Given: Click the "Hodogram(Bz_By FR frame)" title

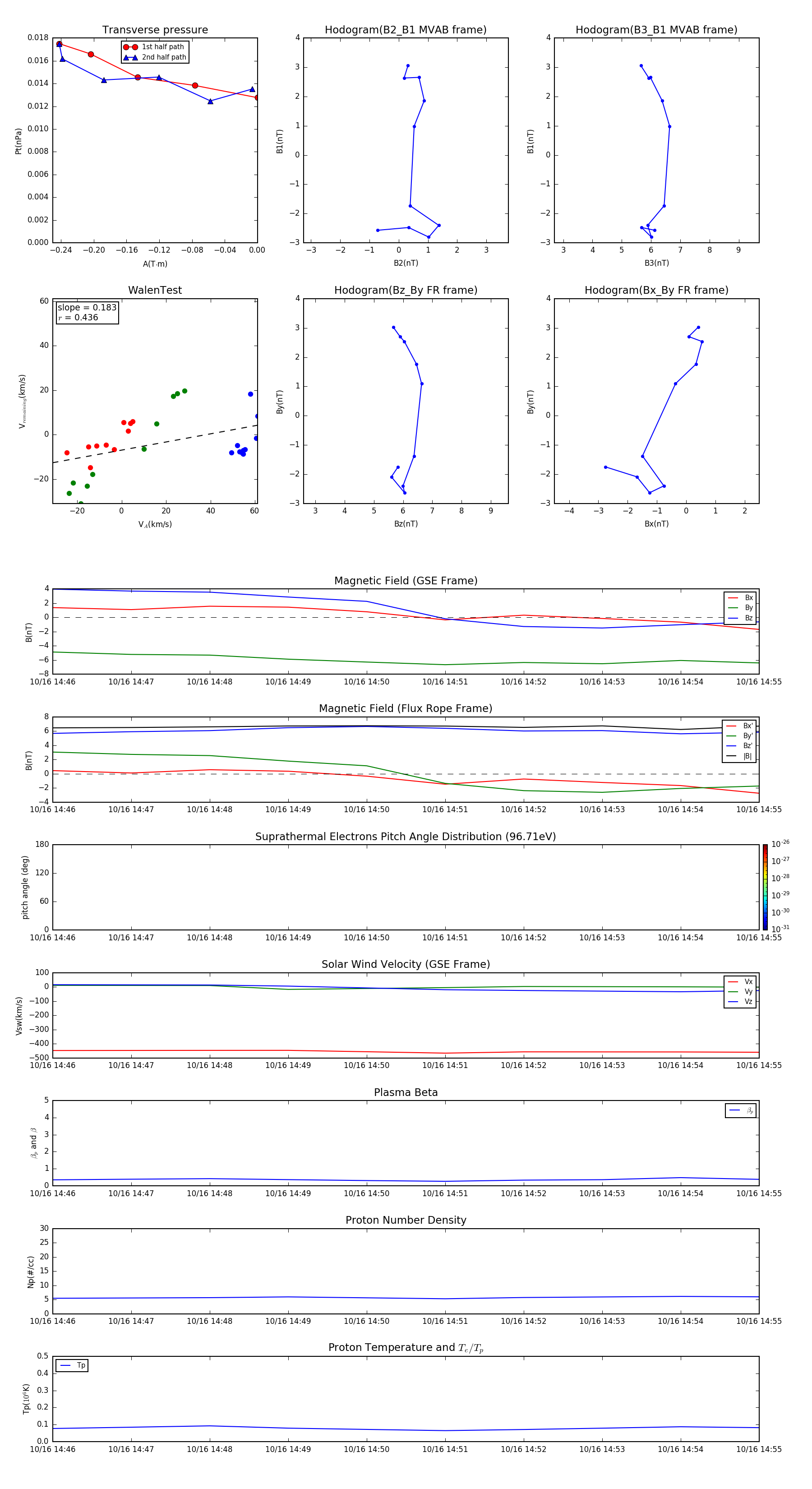Looking at the screenshot, I should 406,290.
